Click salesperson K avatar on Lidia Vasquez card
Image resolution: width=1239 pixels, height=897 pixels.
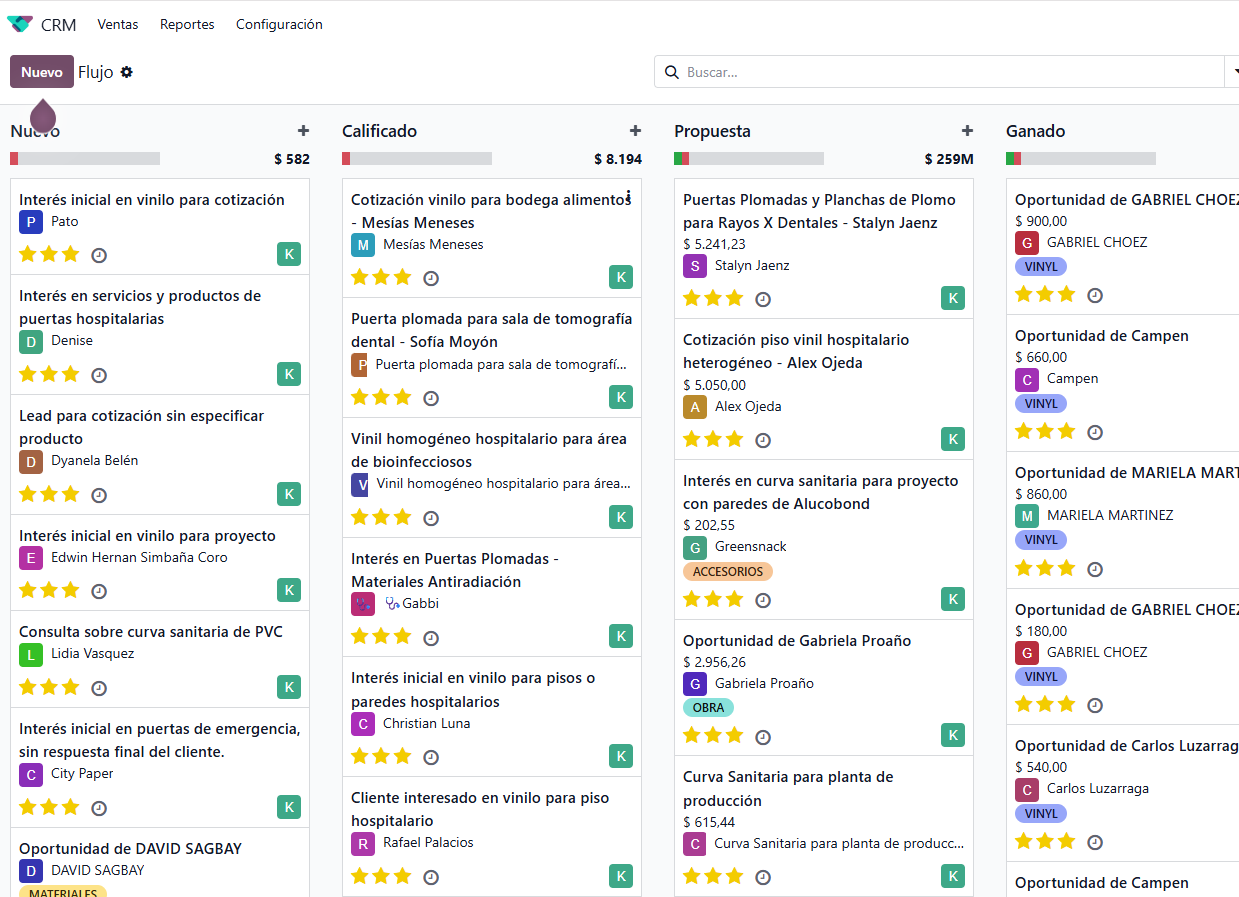289,687
